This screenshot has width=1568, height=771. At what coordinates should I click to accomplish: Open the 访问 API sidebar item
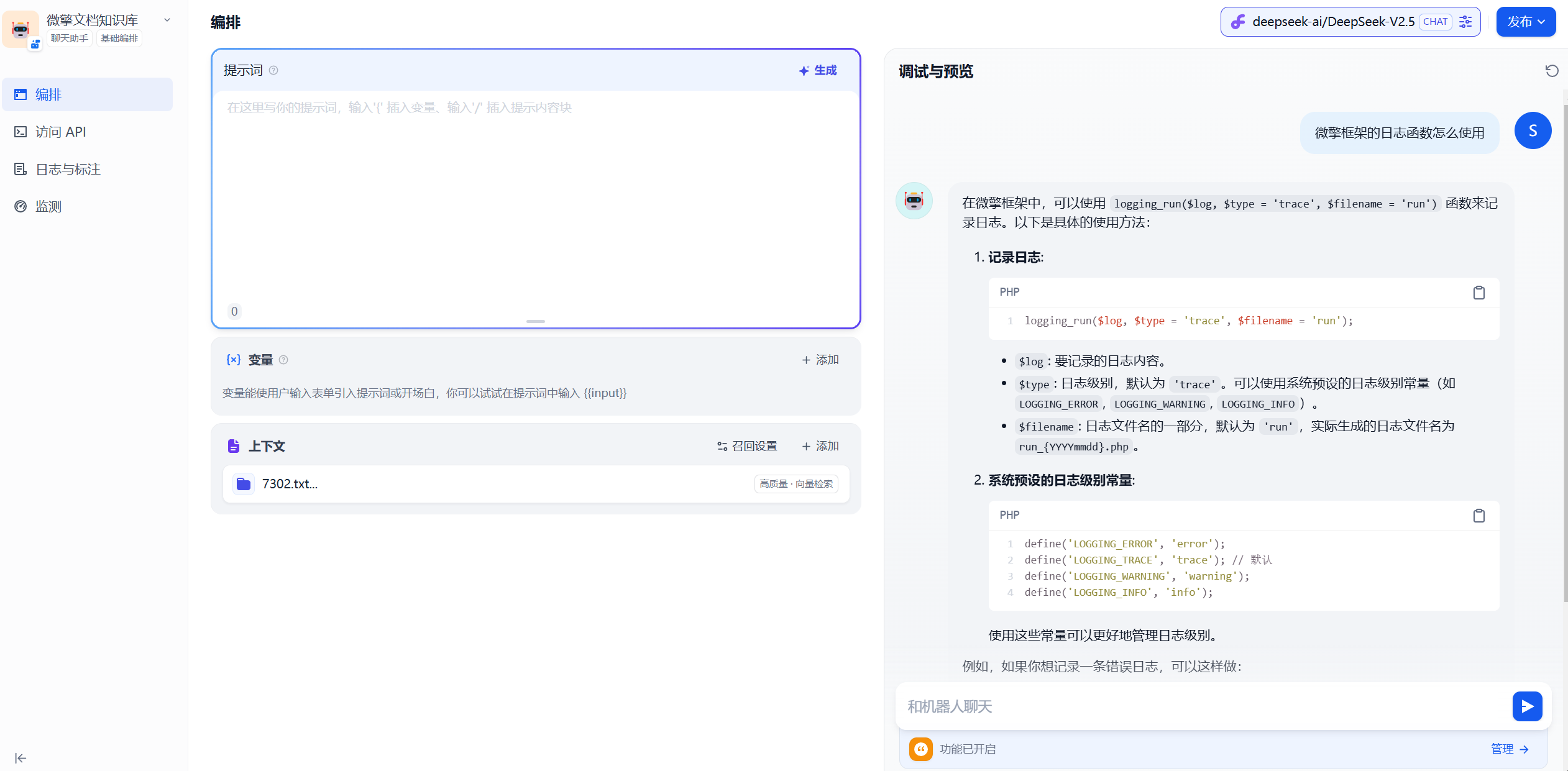87,132
